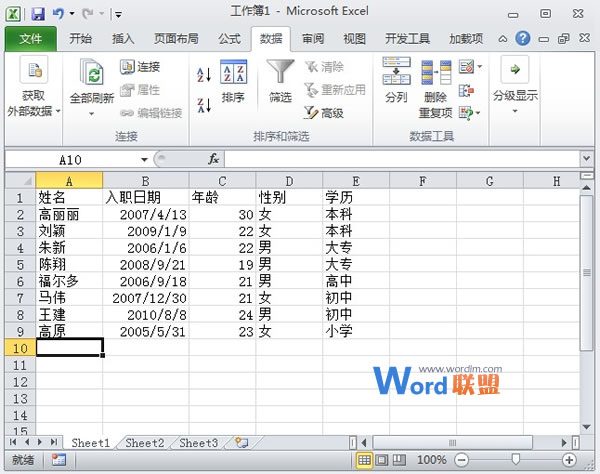
Task: Switch to the Sheet2 worksheet tab
Action: 144,442
